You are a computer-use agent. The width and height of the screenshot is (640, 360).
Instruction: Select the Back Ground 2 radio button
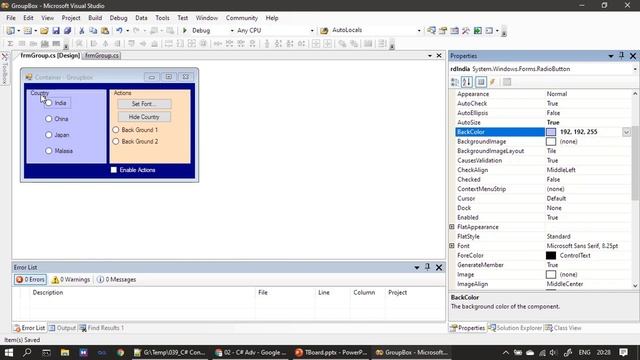[x=116, y=141]
